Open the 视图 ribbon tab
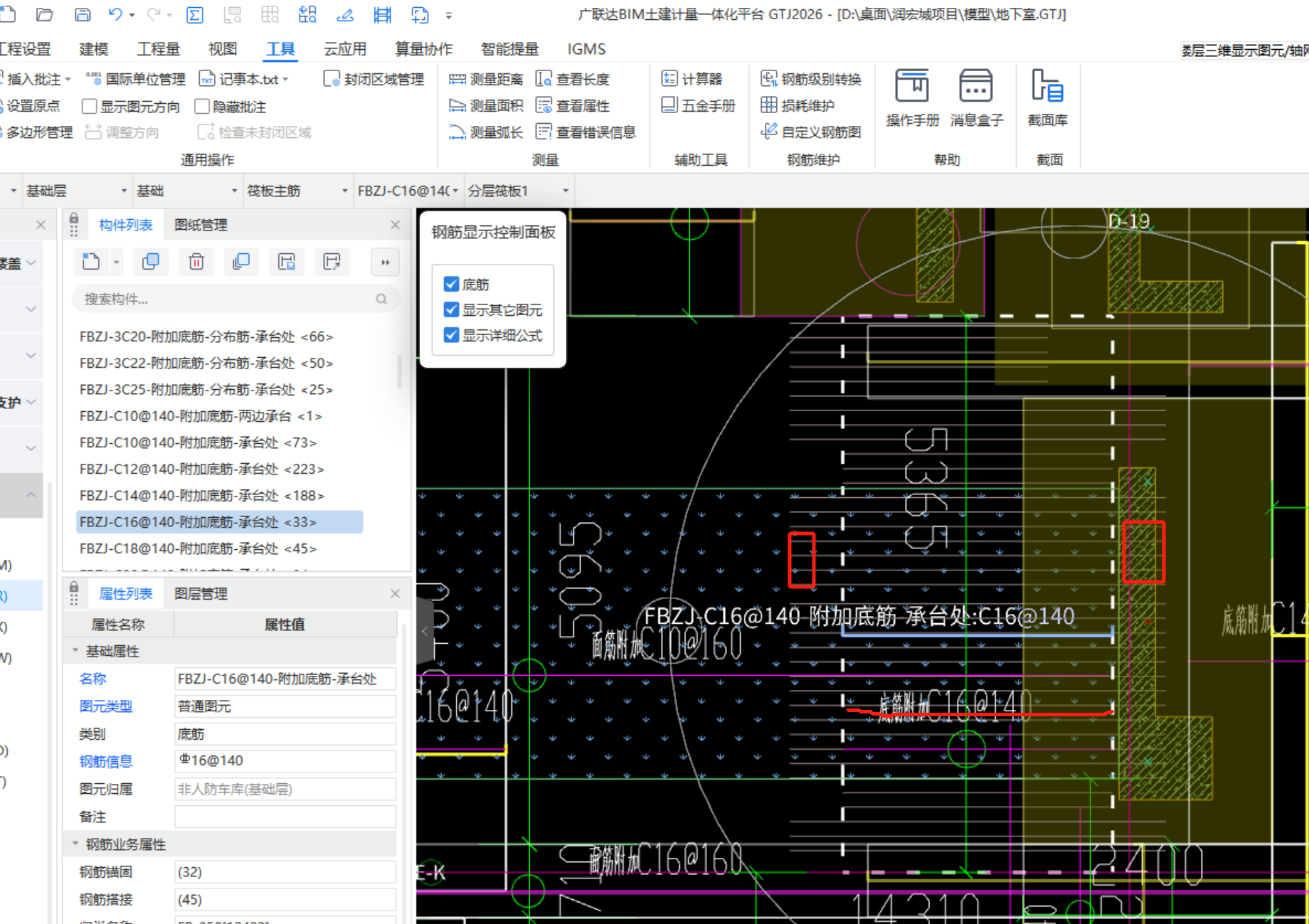 222,49
